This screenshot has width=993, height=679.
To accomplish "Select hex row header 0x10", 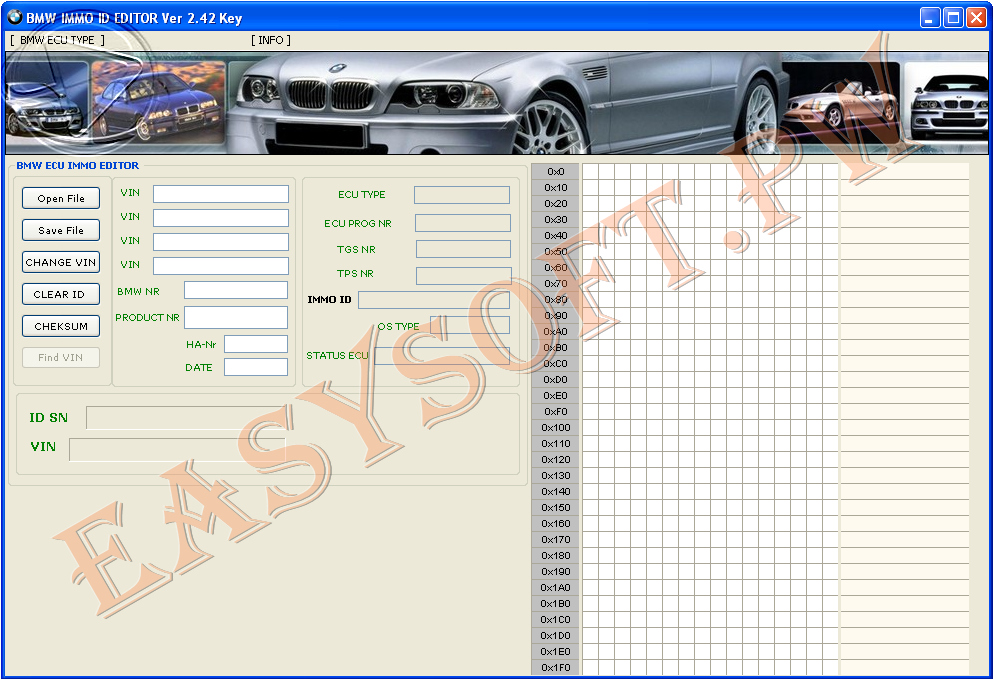I will coord(555,187).
